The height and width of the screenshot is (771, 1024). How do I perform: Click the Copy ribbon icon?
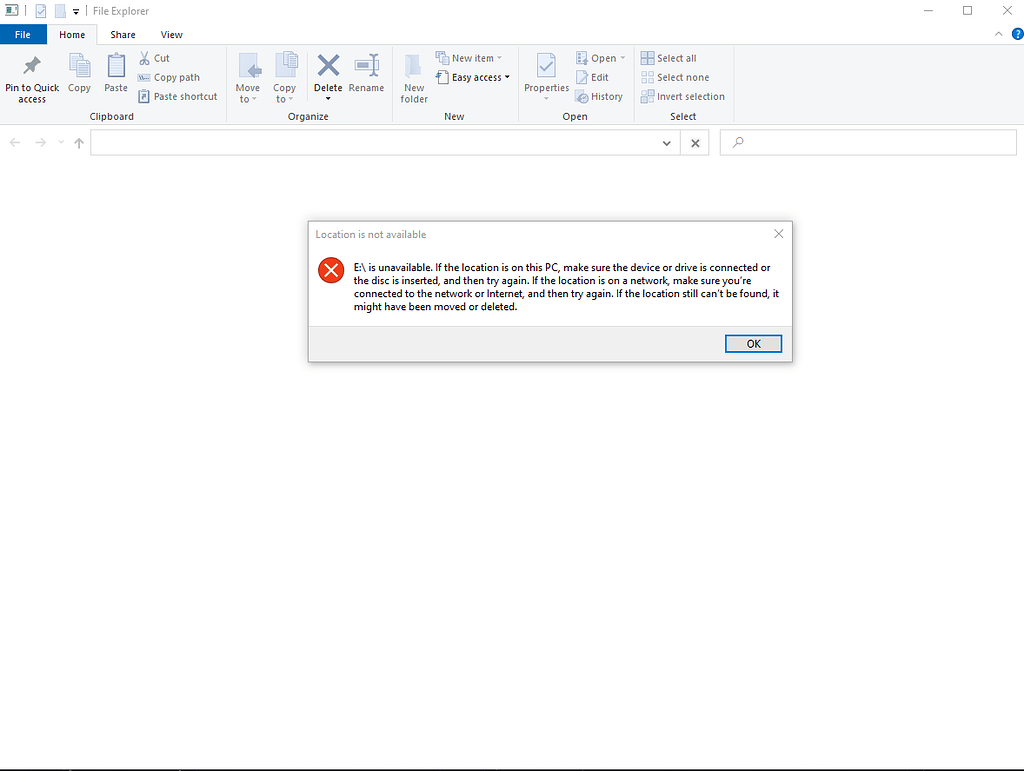click(80, 65)
